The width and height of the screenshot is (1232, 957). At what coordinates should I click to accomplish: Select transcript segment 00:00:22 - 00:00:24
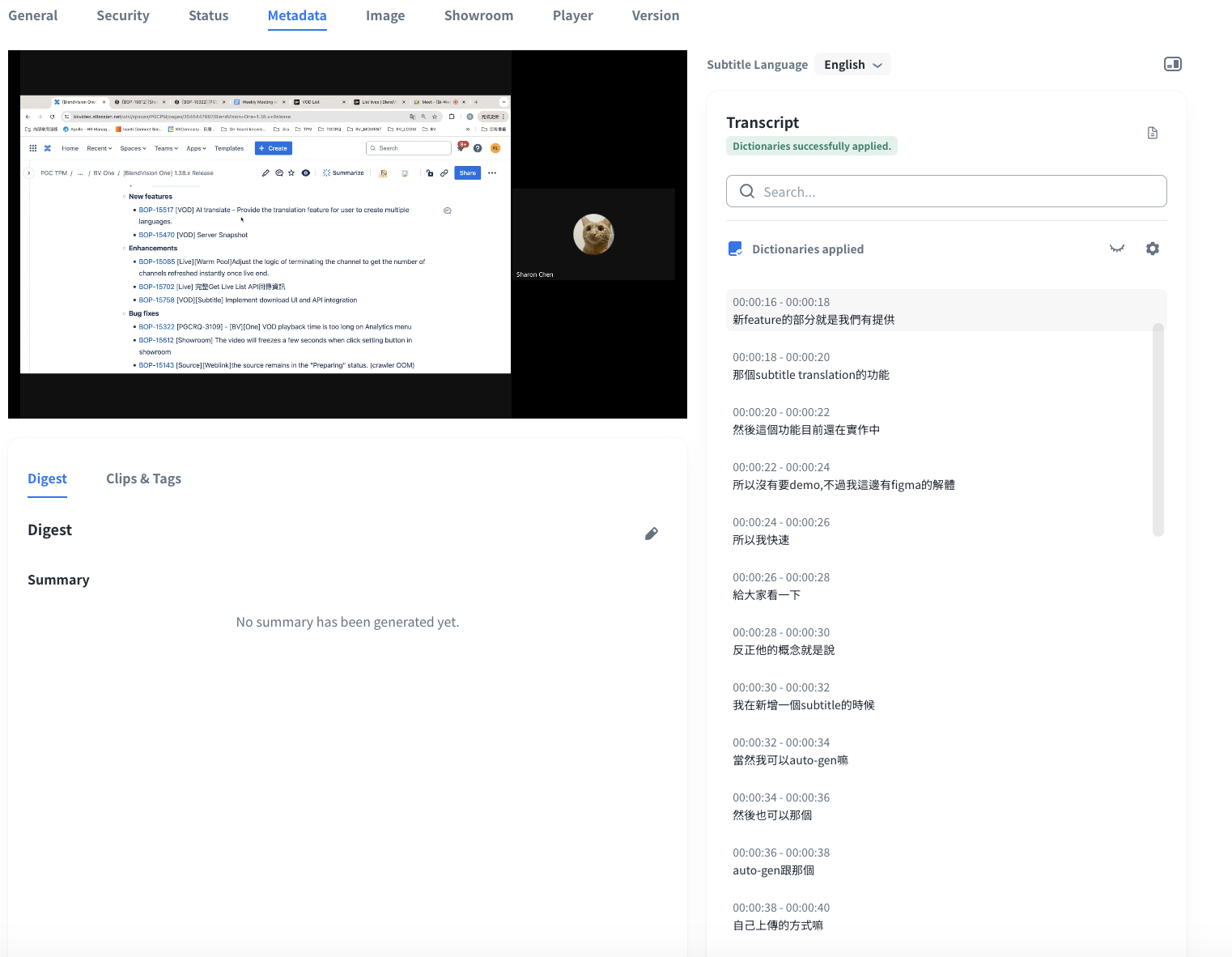843,476
